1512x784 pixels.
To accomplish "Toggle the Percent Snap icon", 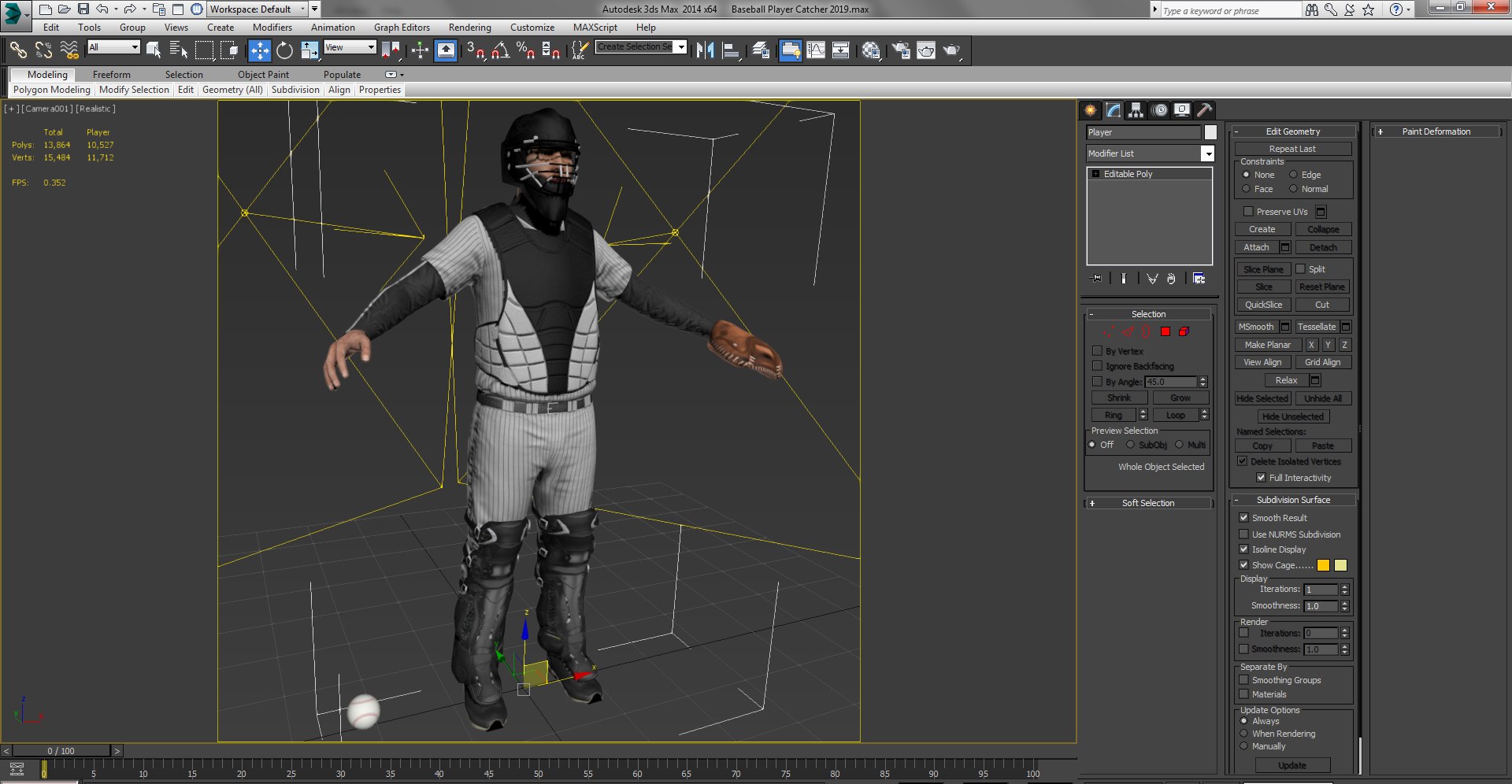I will click(x=525, y=50).
